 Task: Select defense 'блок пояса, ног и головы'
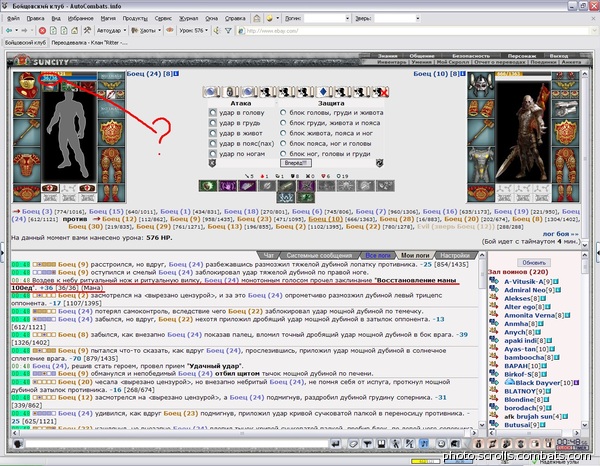283,143
